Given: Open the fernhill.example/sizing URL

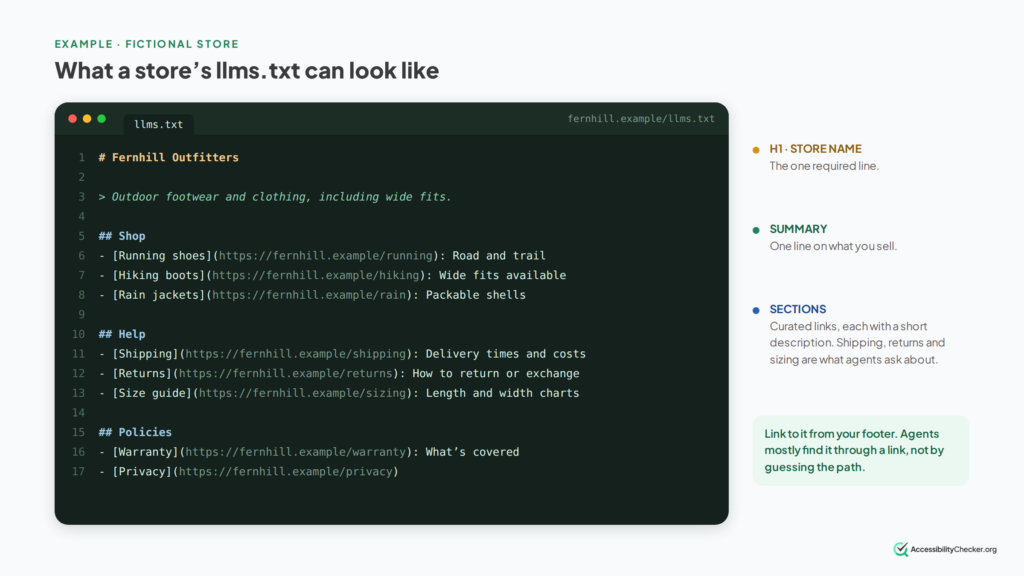Looking at the screenshot, I should coord(302,392).
